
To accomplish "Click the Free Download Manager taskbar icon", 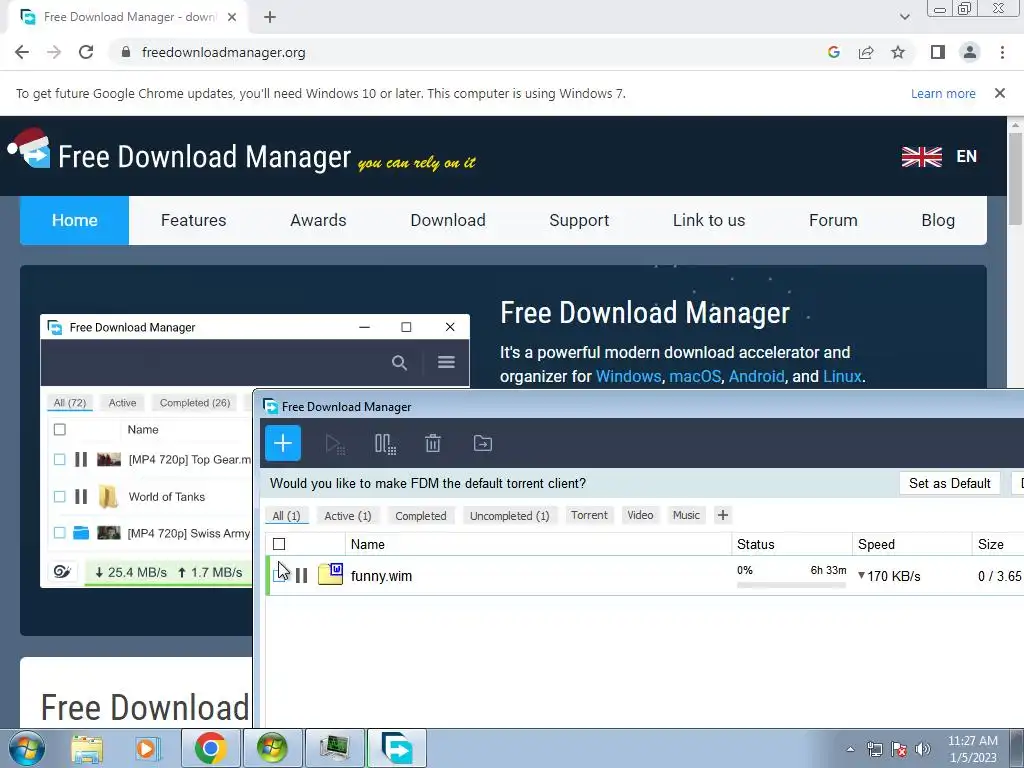I will click(397, 748).
